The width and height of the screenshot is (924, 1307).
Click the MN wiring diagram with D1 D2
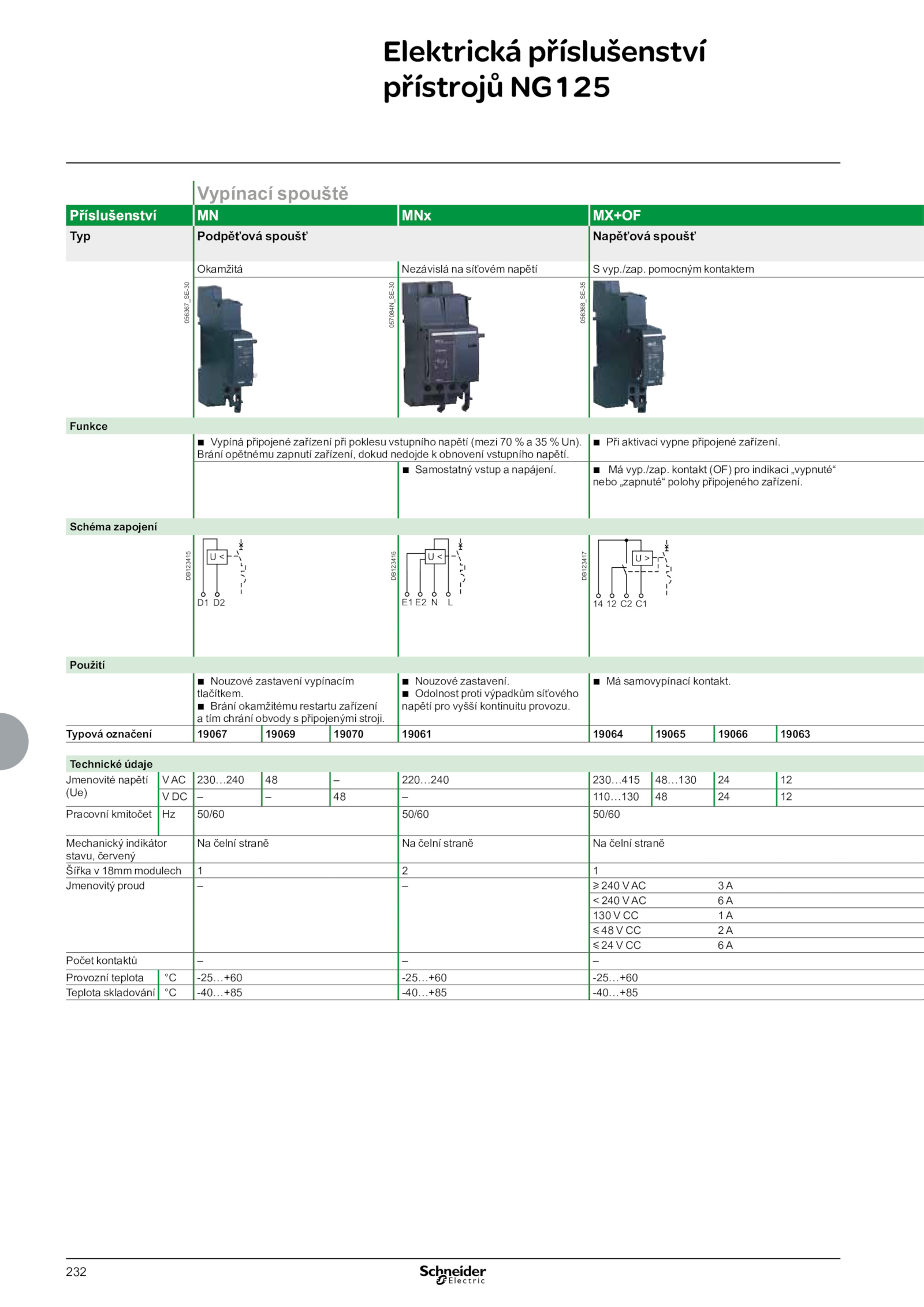pyautogui.click(x=222, y=573)
